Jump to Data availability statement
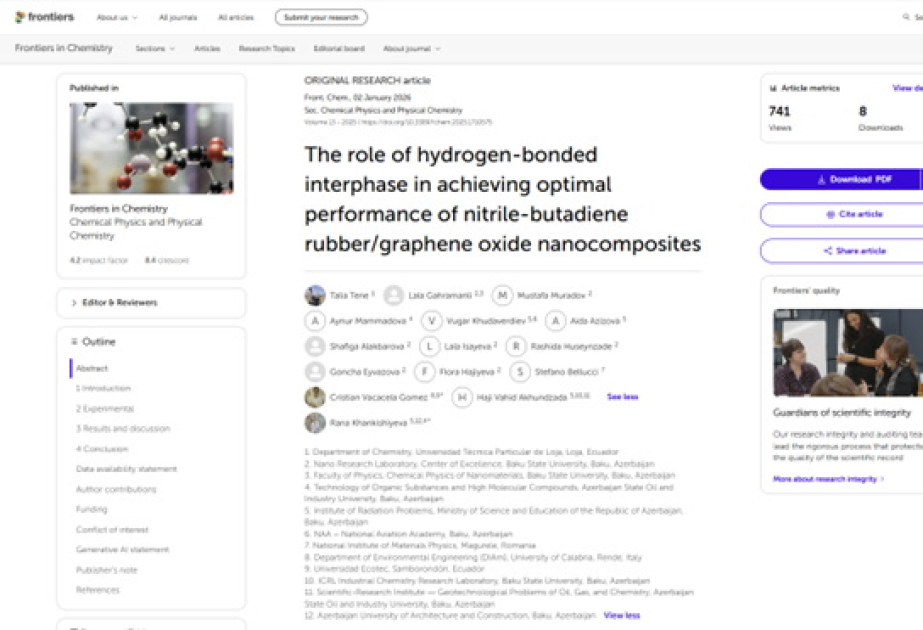923x630 pixels. pyautogui.click(x=126, y=469)
